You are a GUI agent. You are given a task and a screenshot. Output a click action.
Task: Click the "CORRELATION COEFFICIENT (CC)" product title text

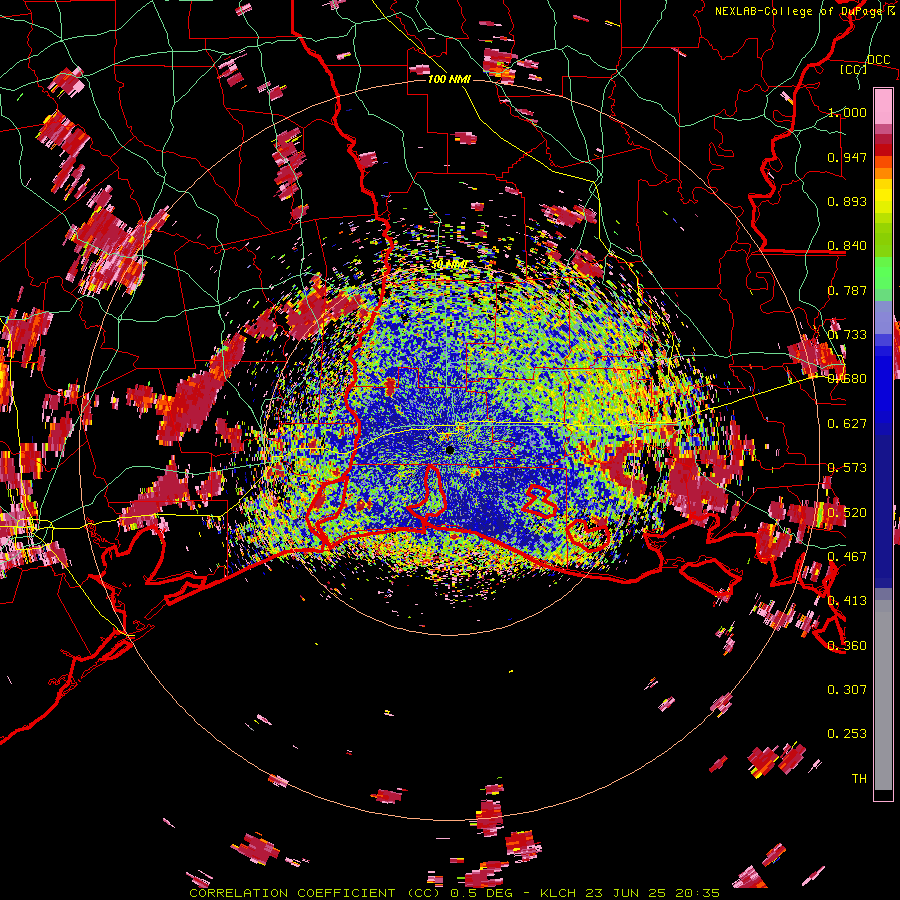click(315, 893)
